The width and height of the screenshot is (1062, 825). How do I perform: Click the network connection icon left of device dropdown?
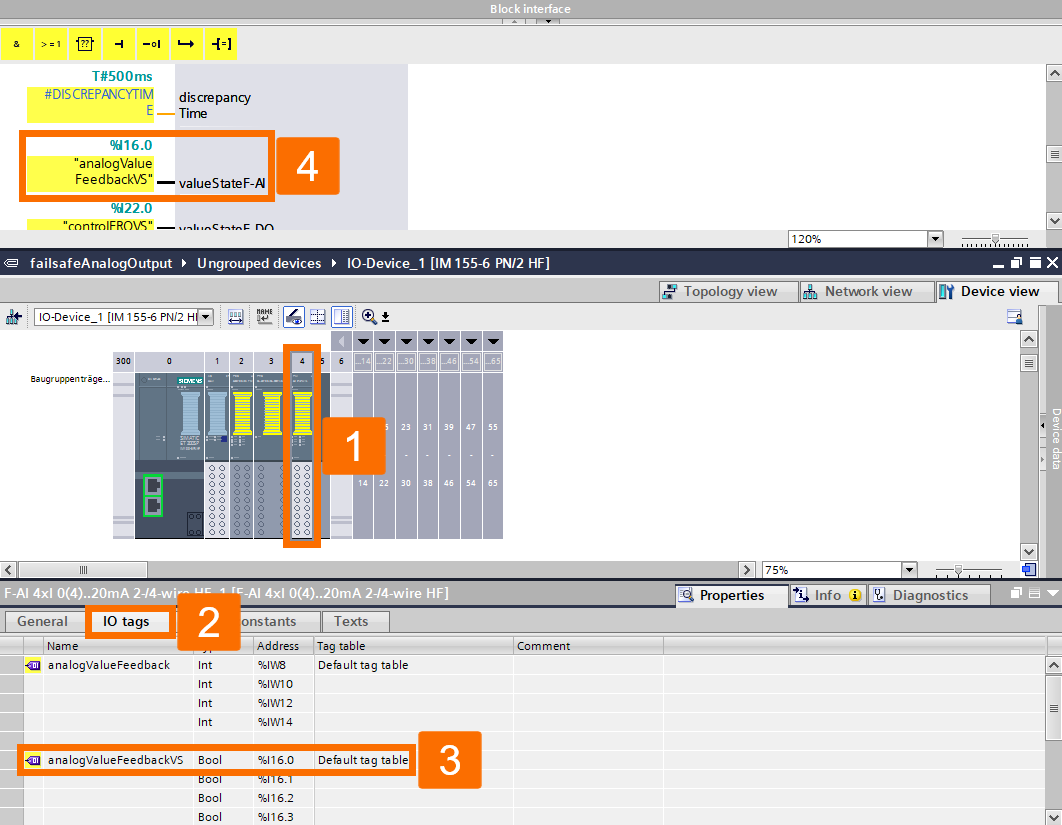tap(14, 316)
